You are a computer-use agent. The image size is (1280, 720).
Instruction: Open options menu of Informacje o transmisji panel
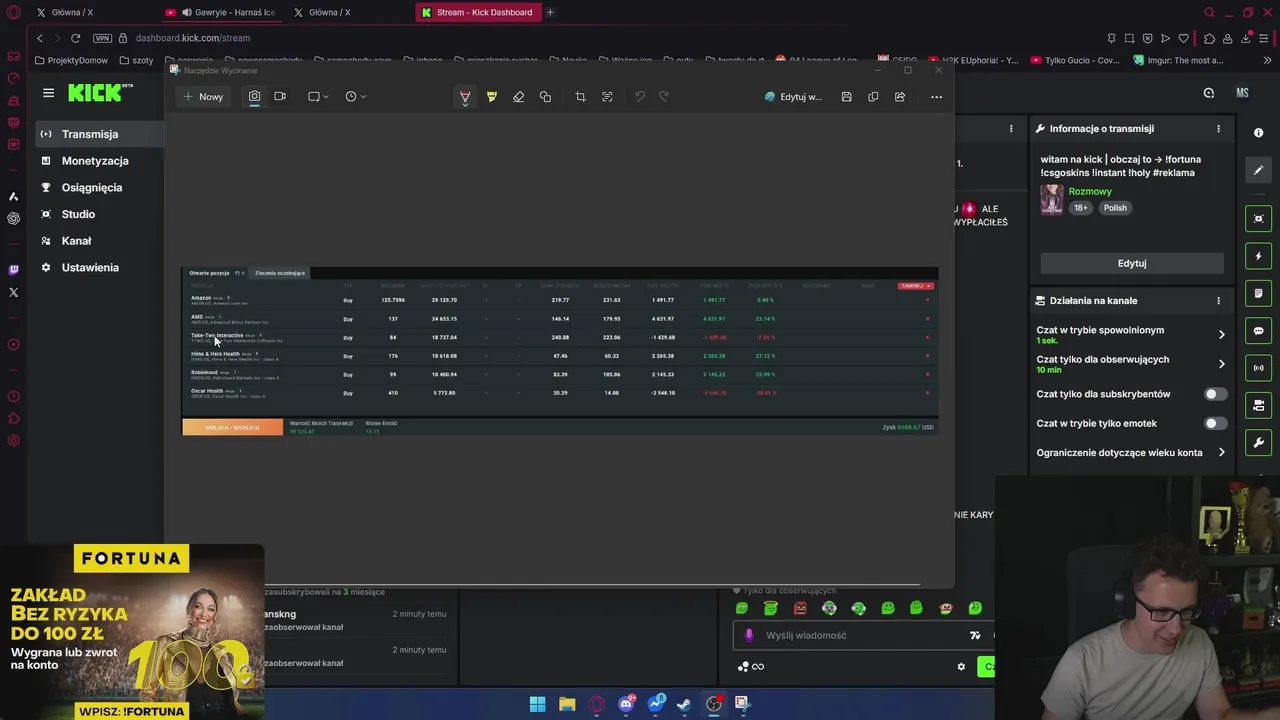click(x=1218, y=129)
